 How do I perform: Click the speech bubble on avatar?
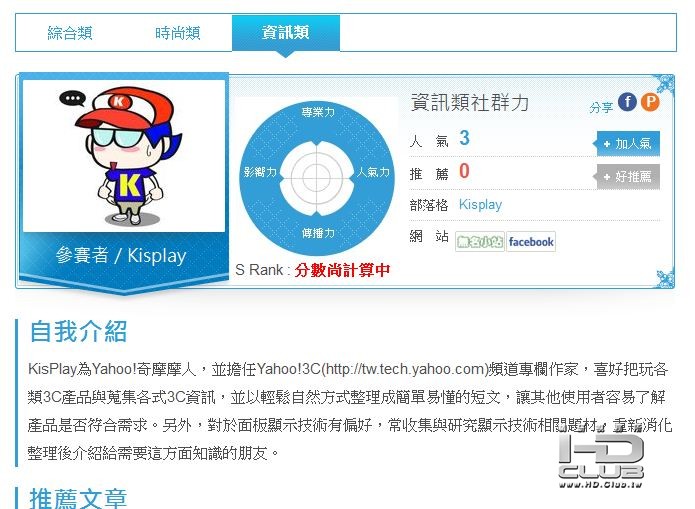pos(72,98)
